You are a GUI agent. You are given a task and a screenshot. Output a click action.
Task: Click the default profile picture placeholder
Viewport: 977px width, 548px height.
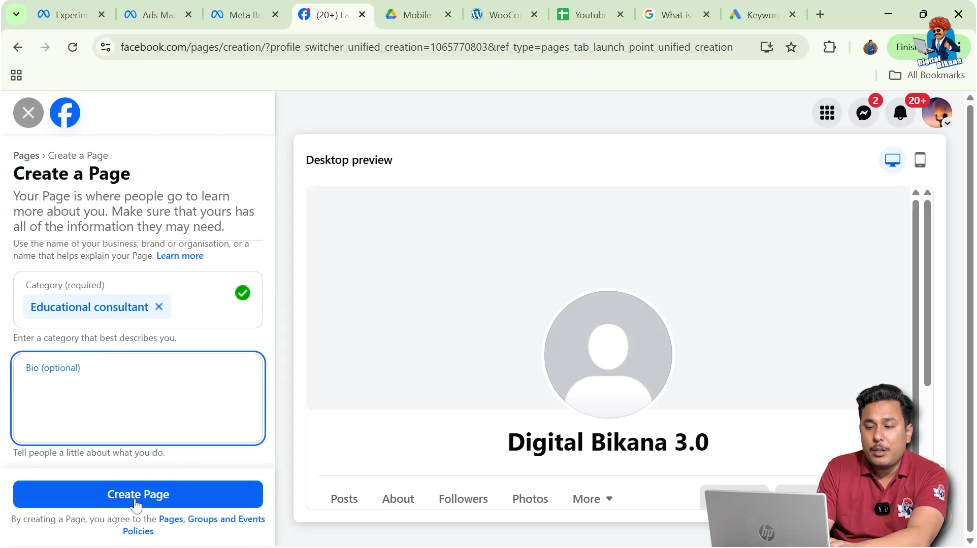point(608,354)
